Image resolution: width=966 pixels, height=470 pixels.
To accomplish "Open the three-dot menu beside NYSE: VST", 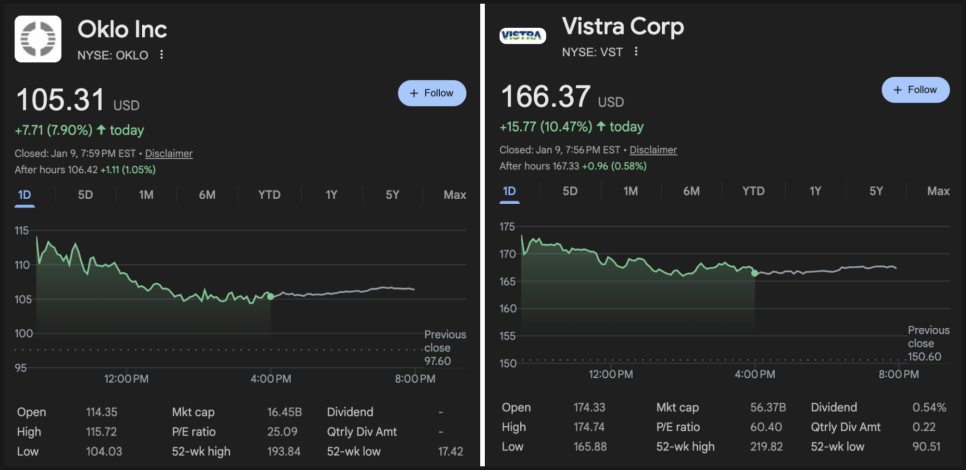I will coord(635,51).
